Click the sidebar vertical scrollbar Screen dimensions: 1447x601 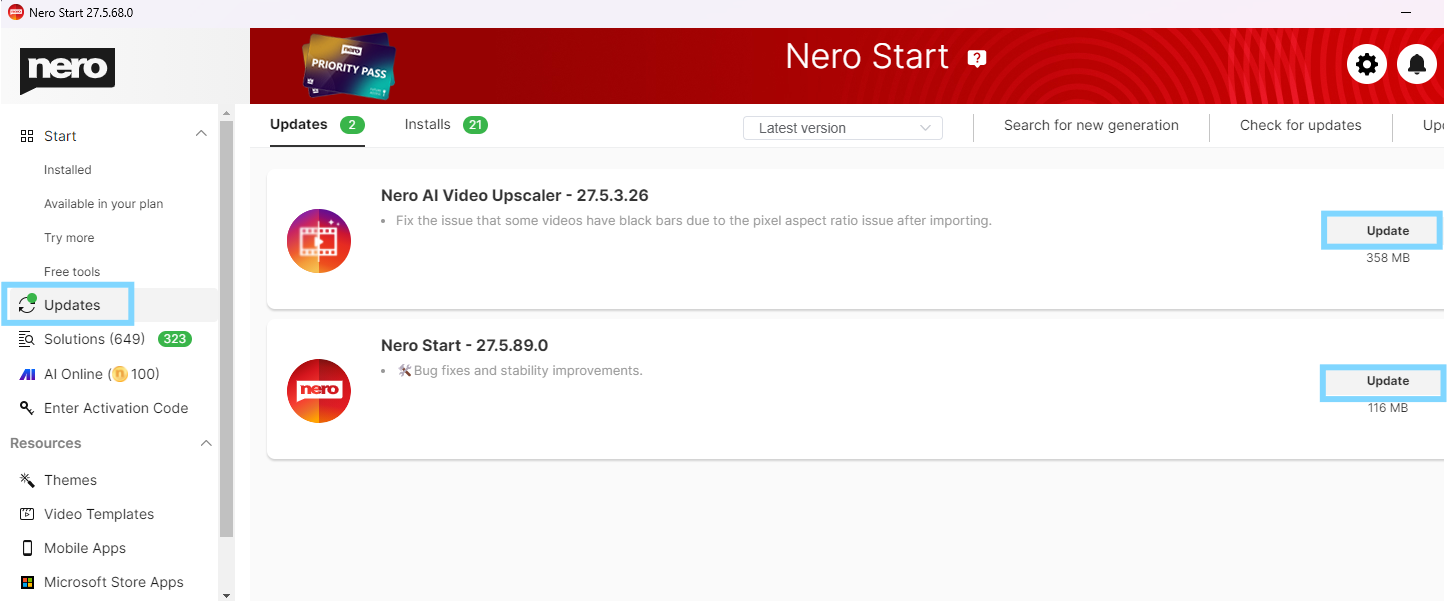point(226,330)
